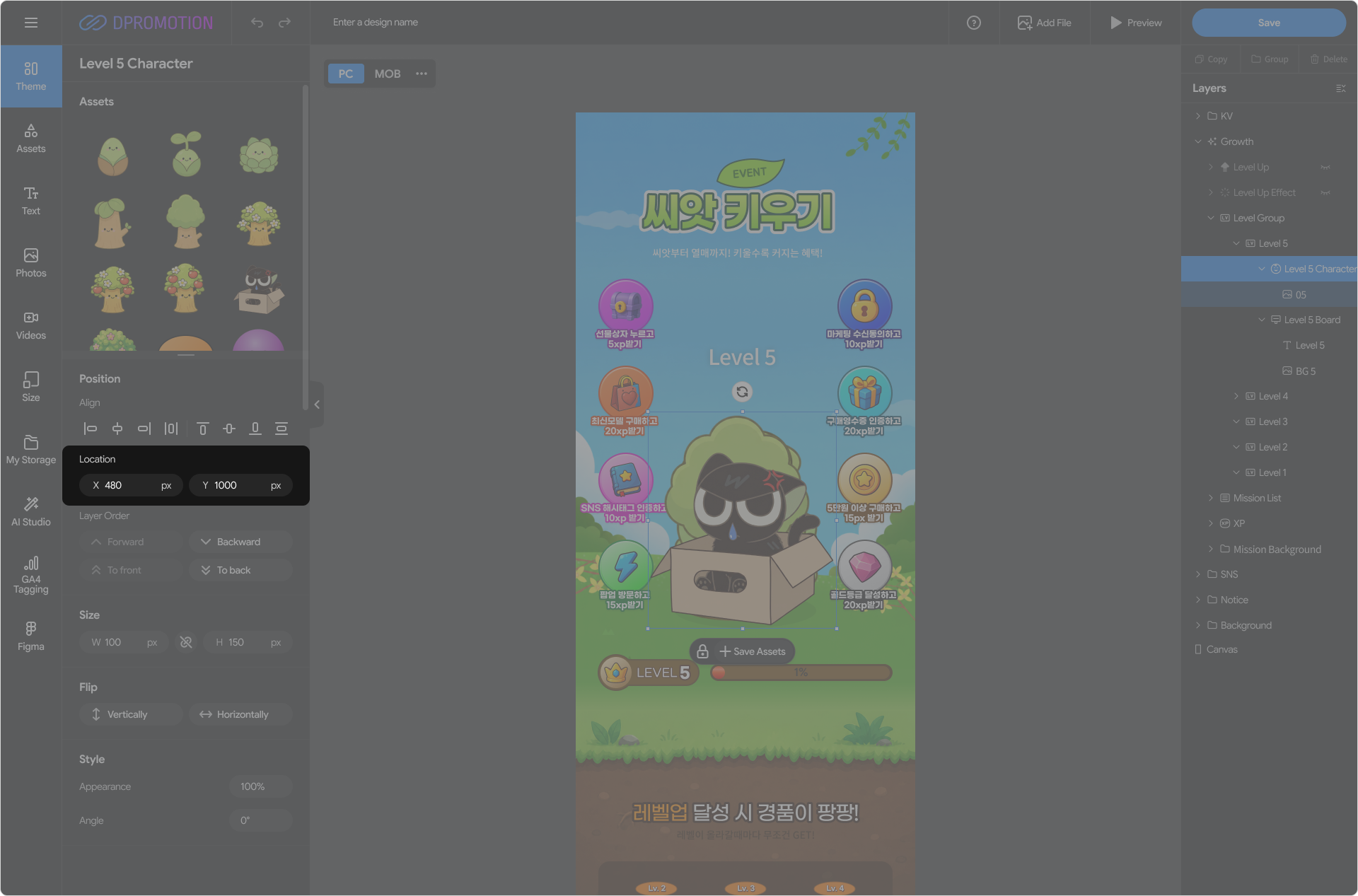Collapse the Level Group layer

click(x=1211, y=218)
